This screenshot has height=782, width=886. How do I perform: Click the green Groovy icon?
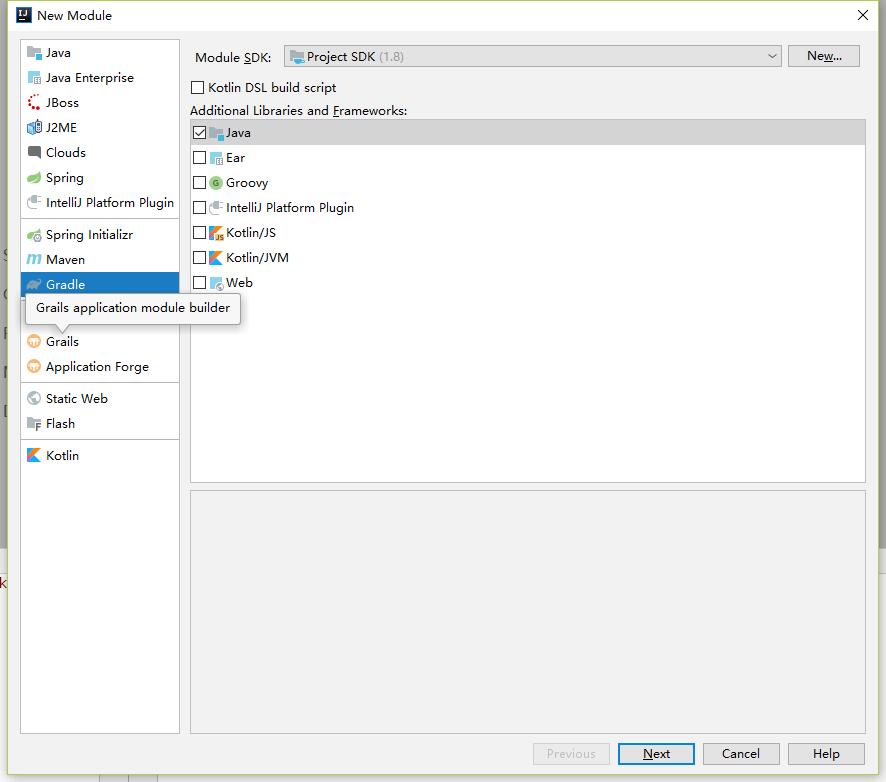216,183
